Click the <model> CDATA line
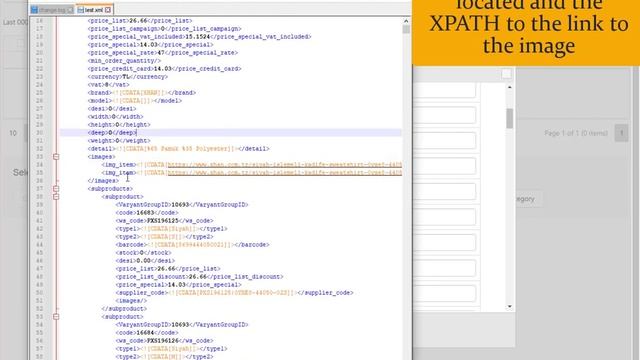Image resolution: width=640 pixels, height=360 pixels. [x=135, y=101]
